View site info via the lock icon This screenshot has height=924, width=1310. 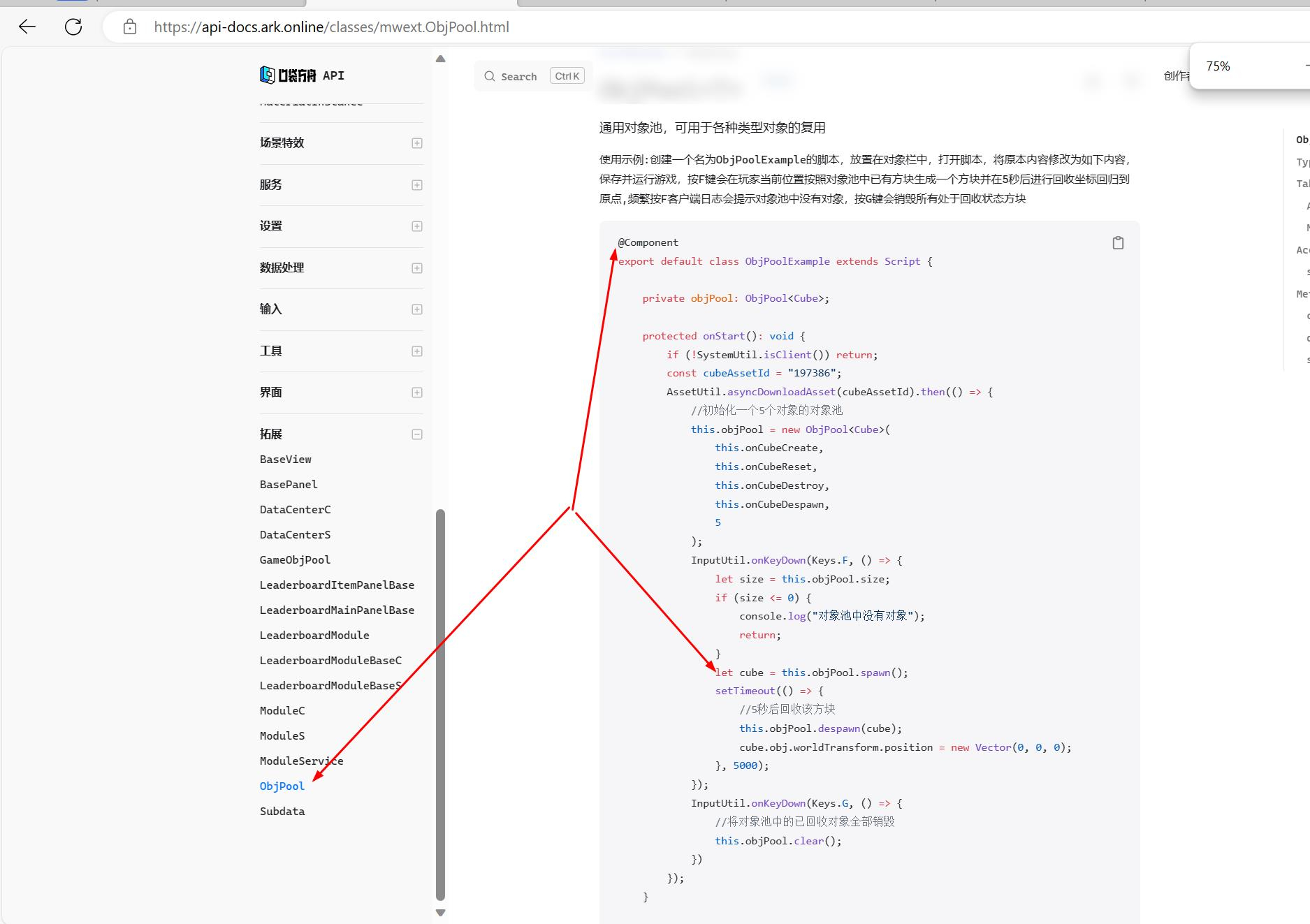pyautogui.click(x=130, y=27)
